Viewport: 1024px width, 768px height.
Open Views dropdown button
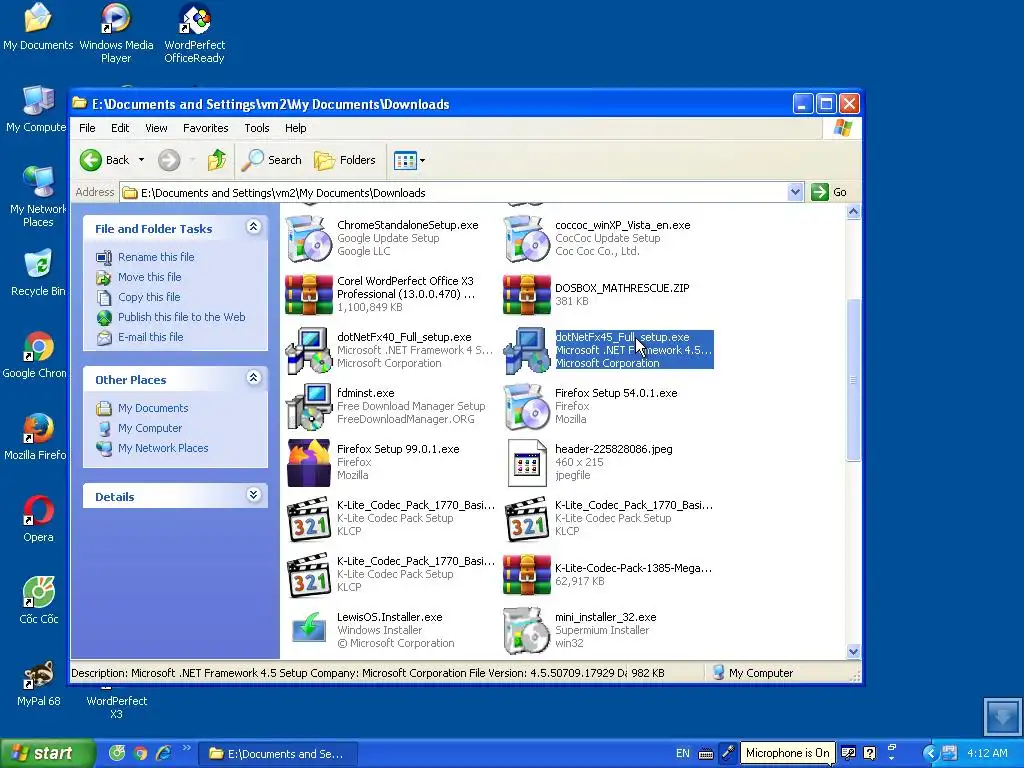409,160
